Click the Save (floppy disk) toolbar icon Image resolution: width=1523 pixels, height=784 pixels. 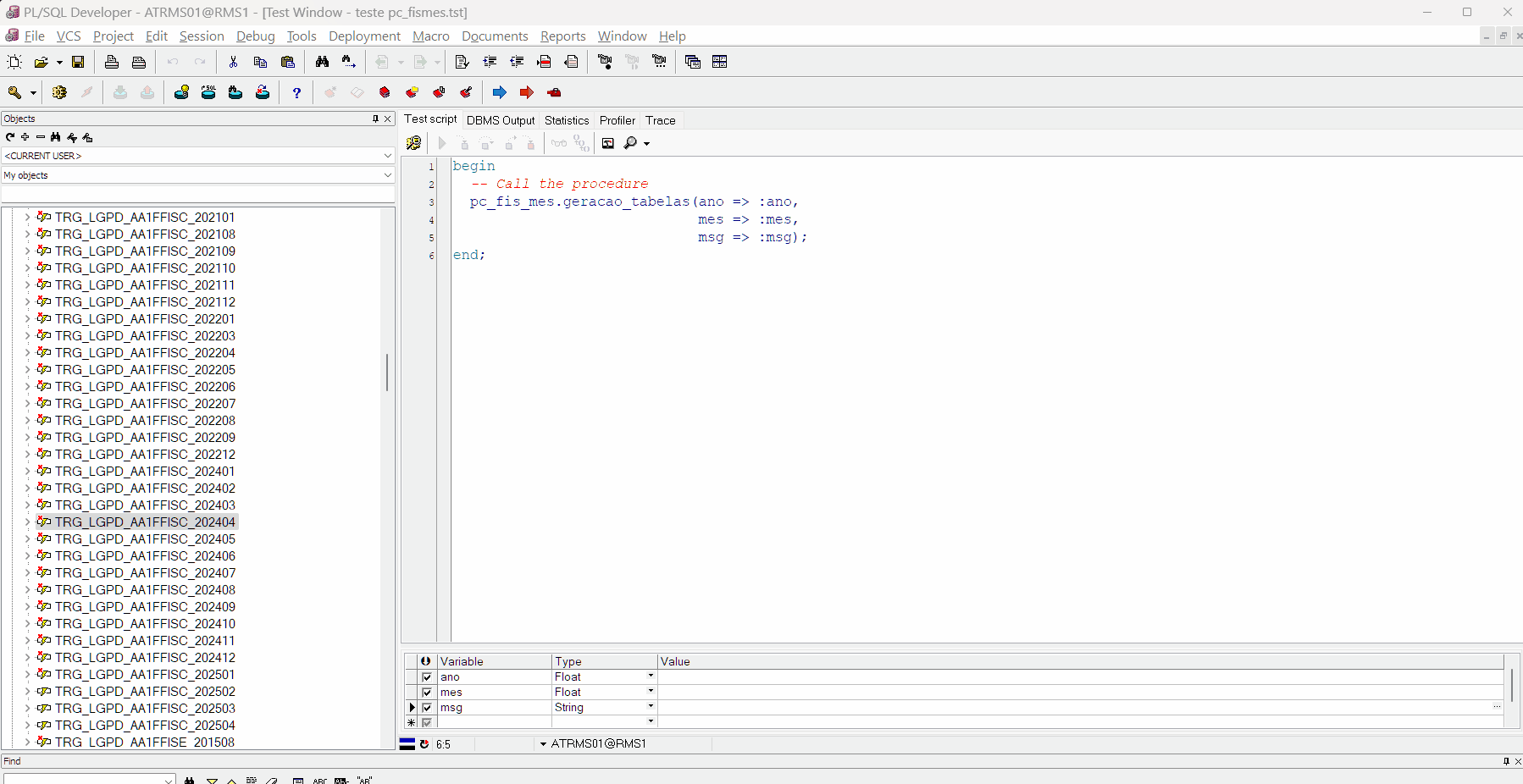[x=78, y=62]
